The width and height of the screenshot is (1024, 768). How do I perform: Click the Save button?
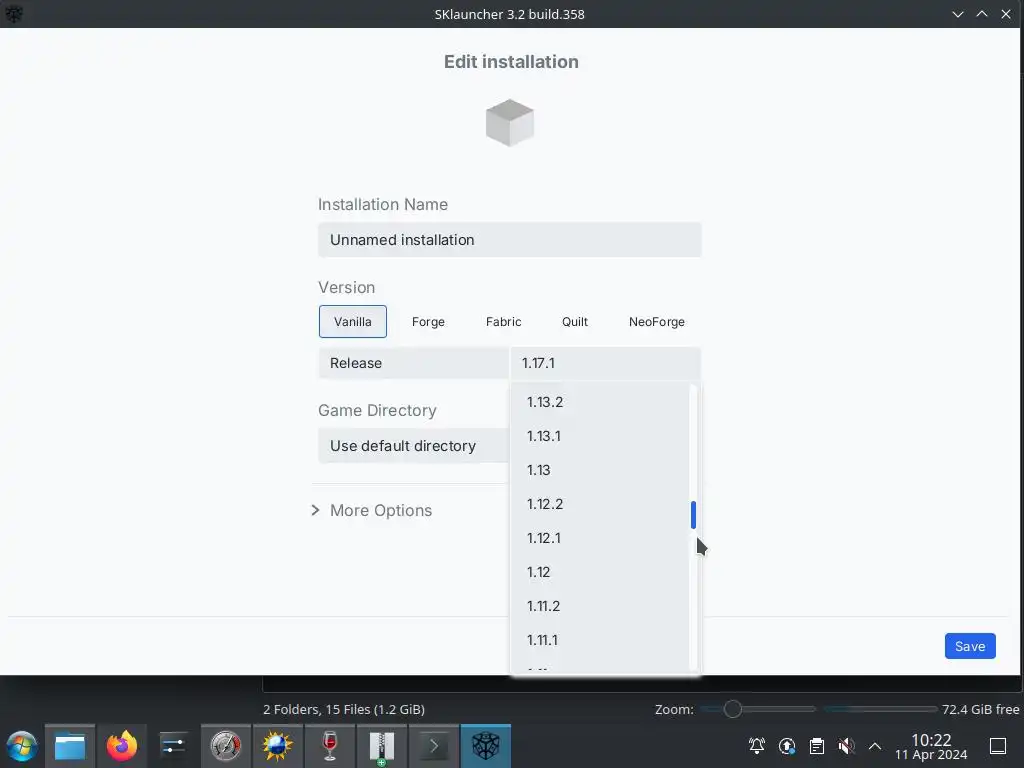tap(970, 646)
